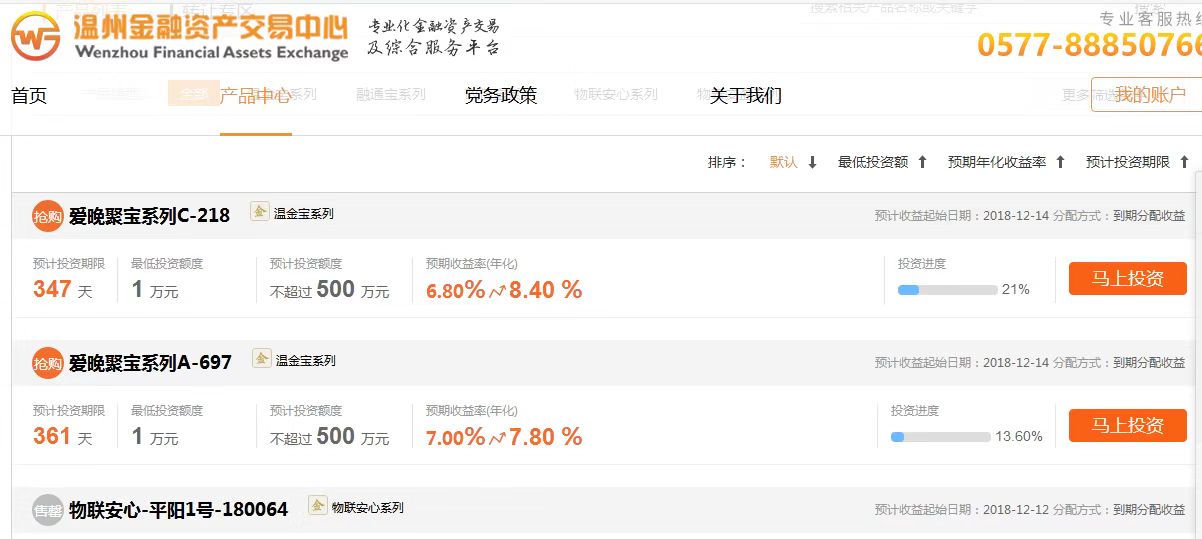
Task: Click the 金 icon beside 爱晚聚宝系列C-218
Action: [259, 211]
